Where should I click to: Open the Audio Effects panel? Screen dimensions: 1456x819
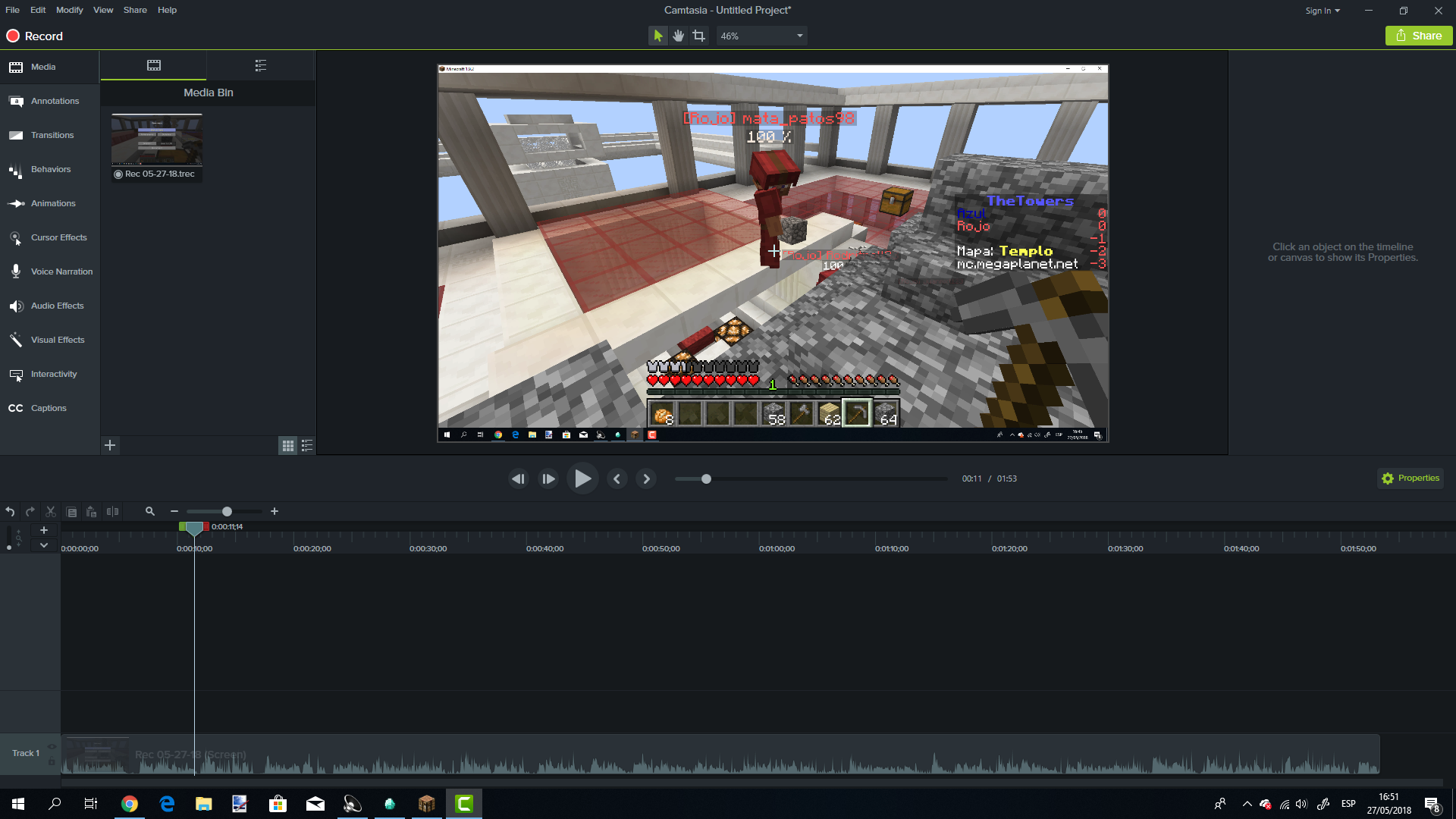(49, 306)
